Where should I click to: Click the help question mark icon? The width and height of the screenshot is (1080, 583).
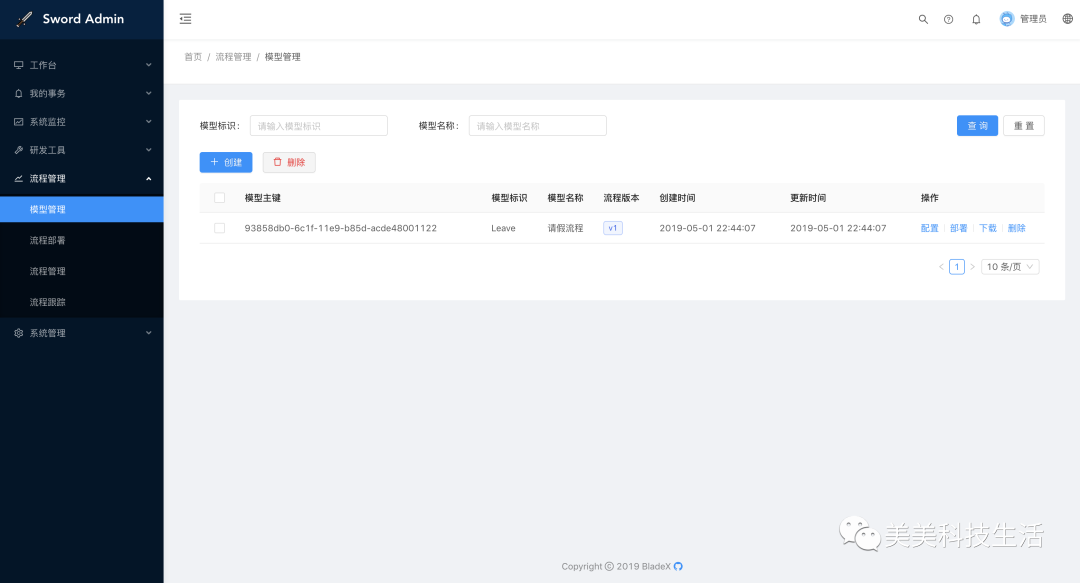[948, 18]
